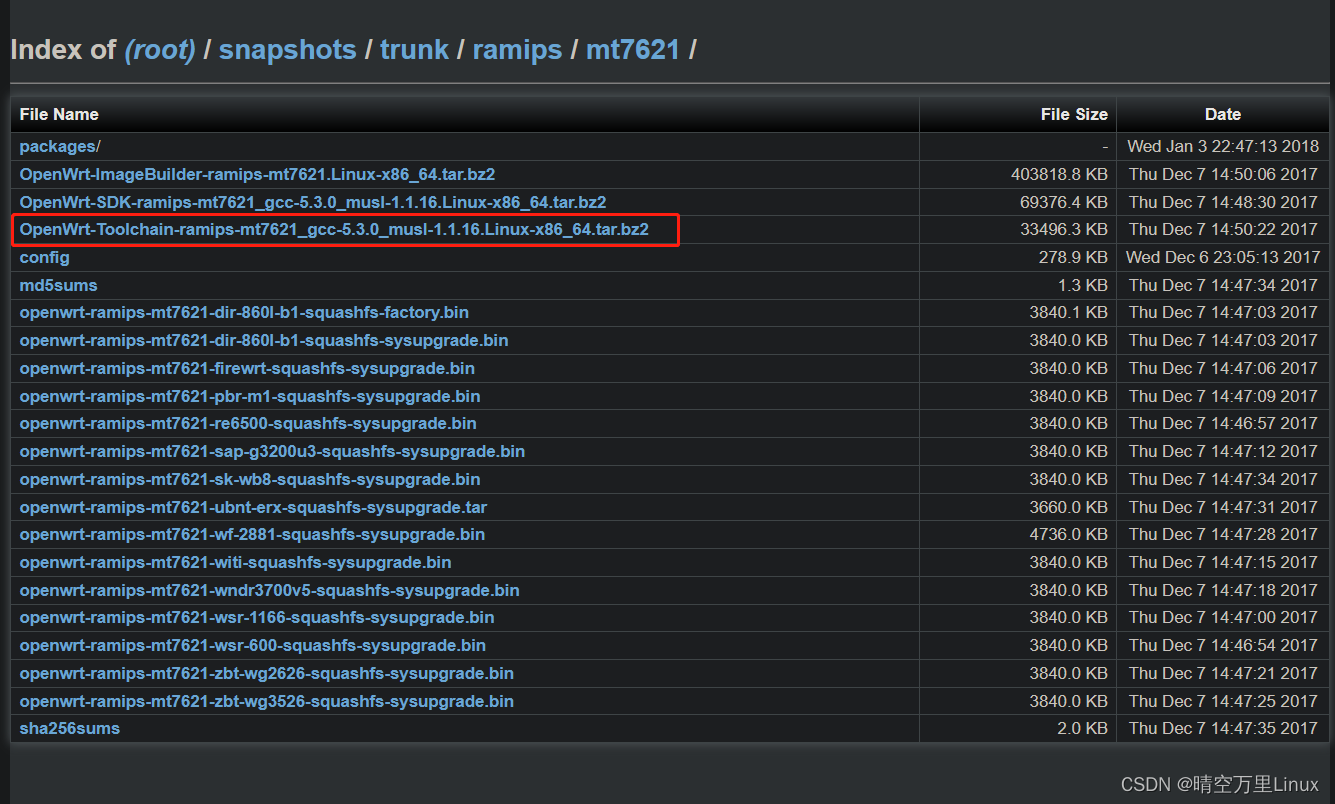
Task: Select date Thu Dec 7 14:47:31 2017
Action: click(x=1223, y=507)
